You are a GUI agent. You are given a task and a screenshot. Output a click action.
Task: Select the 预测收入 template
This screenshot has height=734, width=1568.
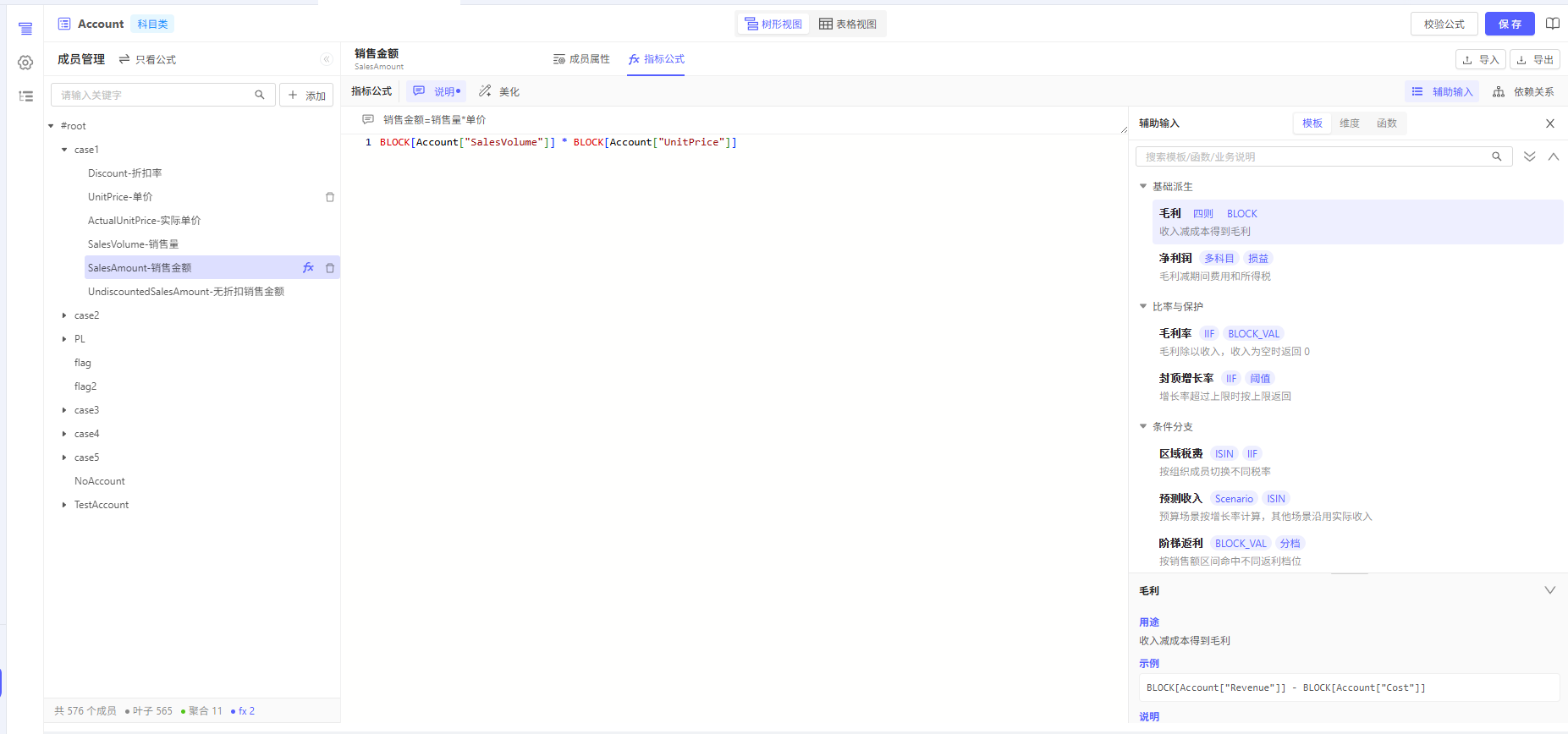coord(1357,507)
